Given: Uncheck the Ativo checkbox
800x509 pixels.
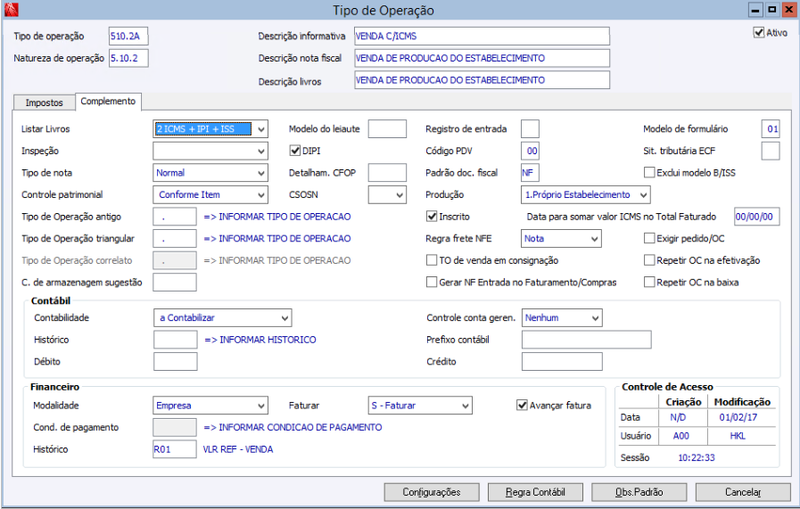Looking at the screenshot, I should coord(758,33).
